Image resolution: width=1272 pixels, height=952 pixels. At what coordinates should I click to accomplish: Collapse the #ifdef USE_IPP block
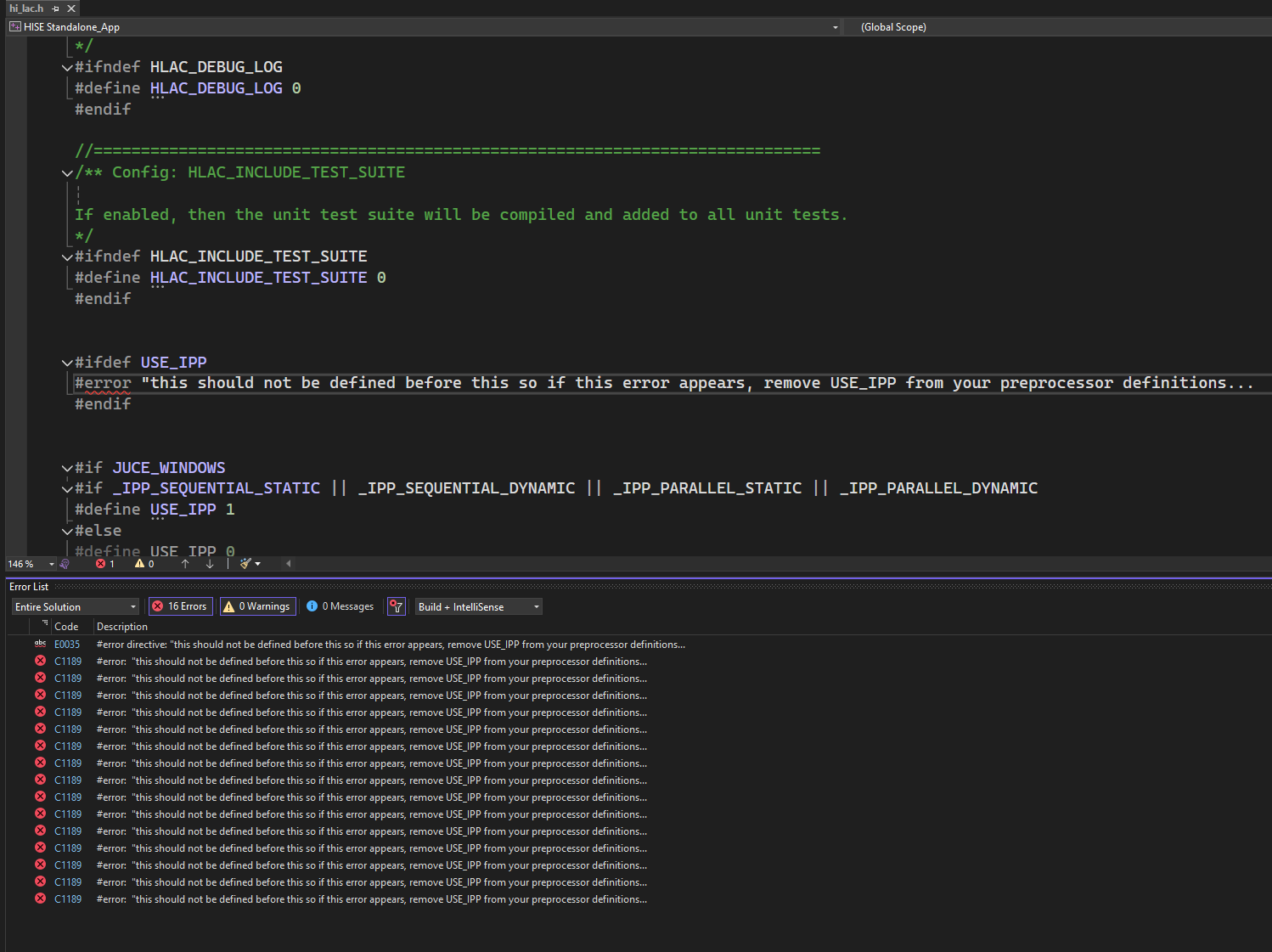point(67,363)
